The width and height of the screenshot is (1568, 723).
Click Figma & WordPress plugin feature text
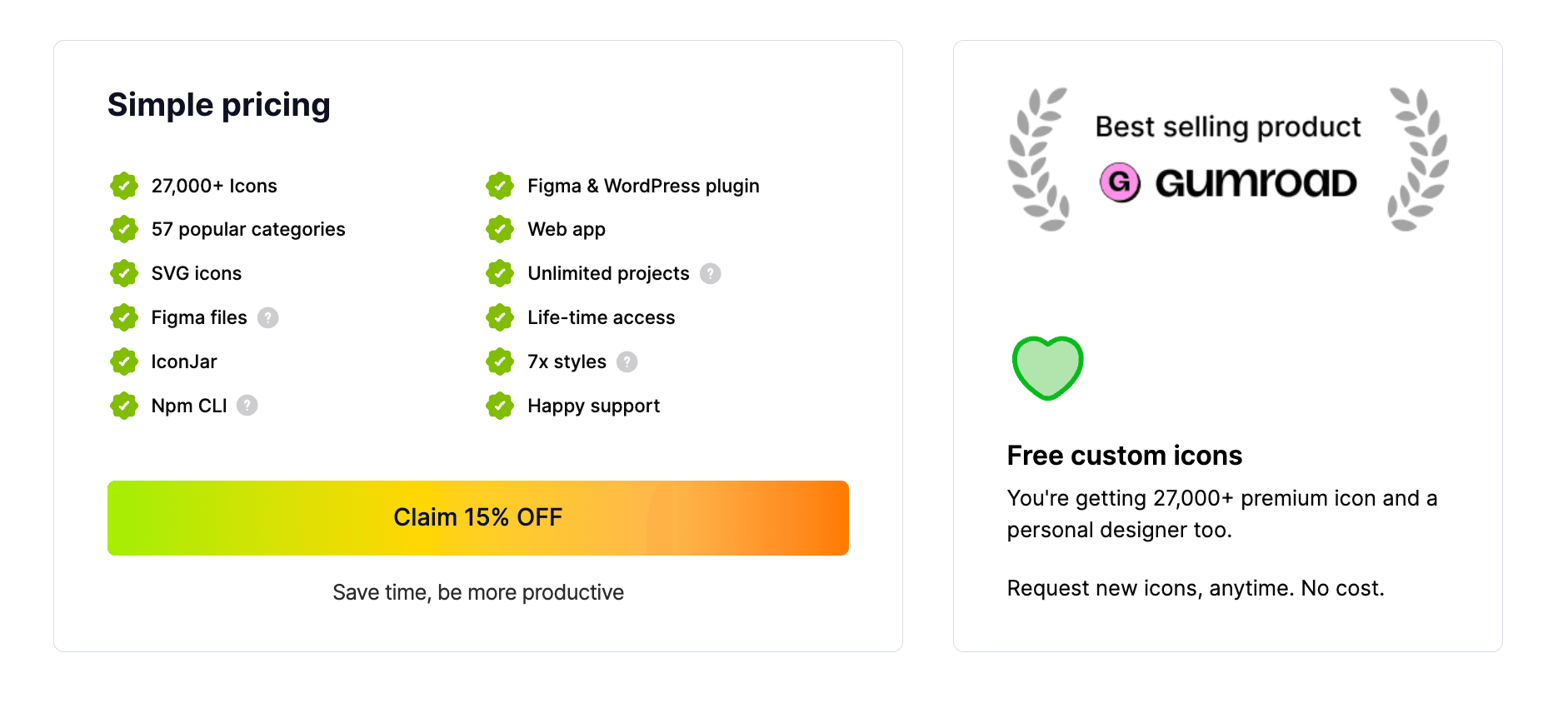(643, 186)
